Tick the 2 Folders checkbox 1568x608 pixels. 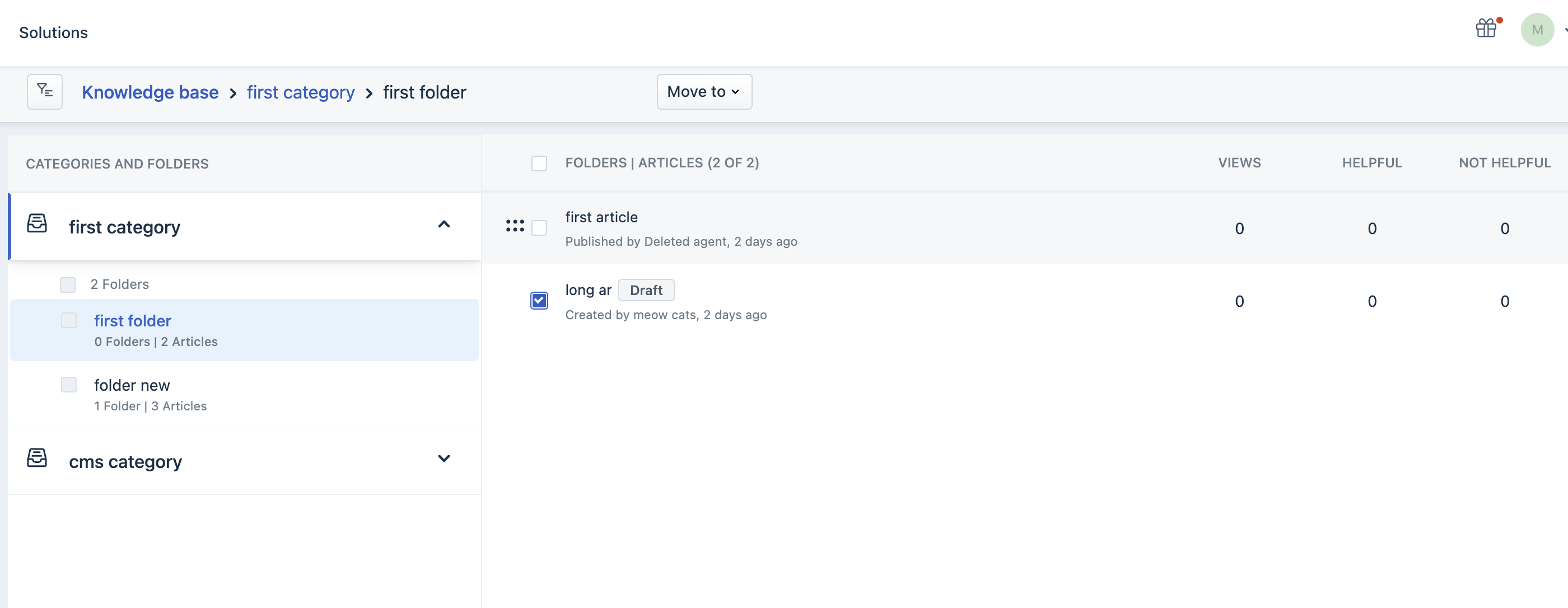click(x=68, y=285)
